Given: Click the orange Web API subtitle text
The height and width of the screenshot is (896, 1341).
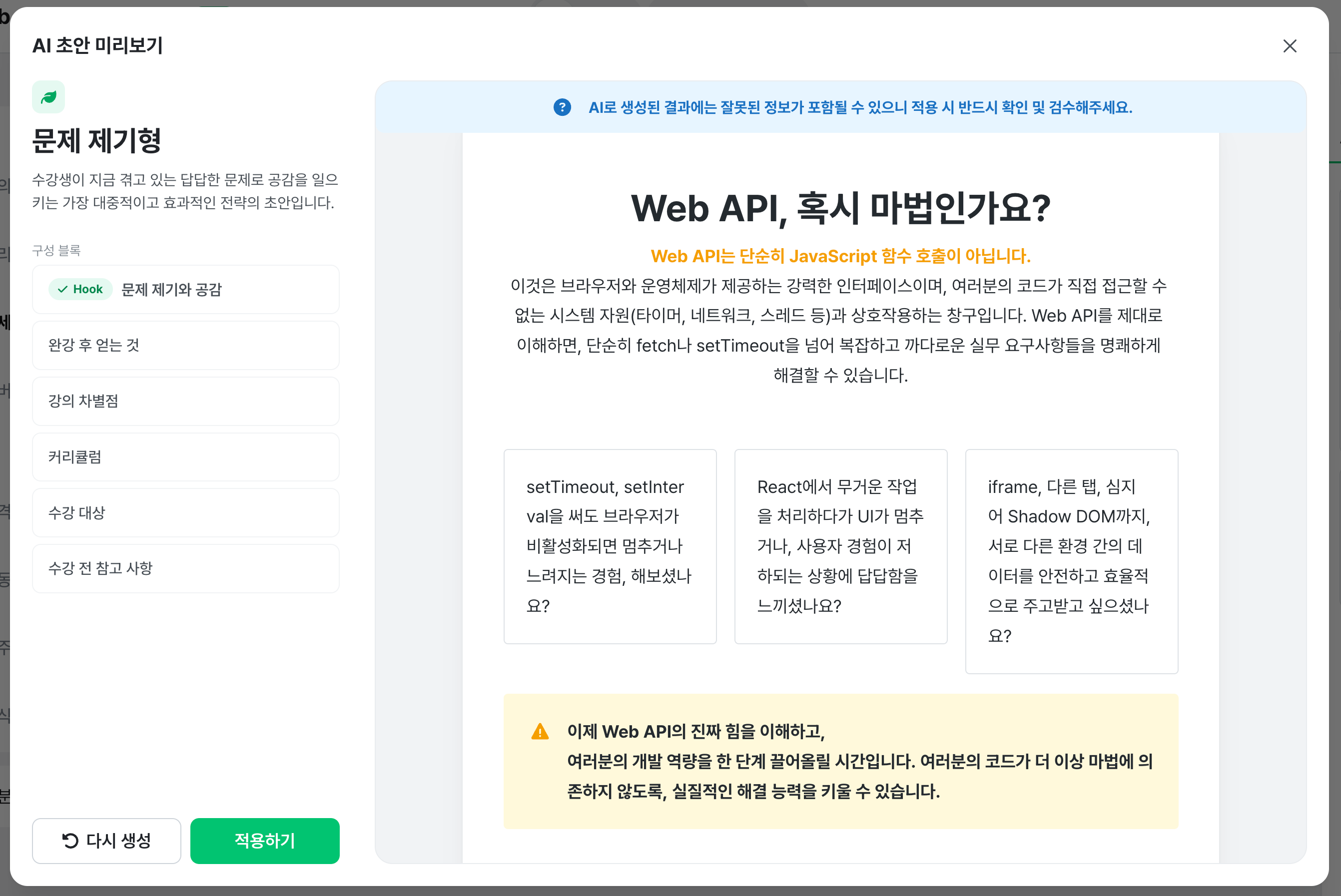Looking at the screenshot, I should coord(840,256).
